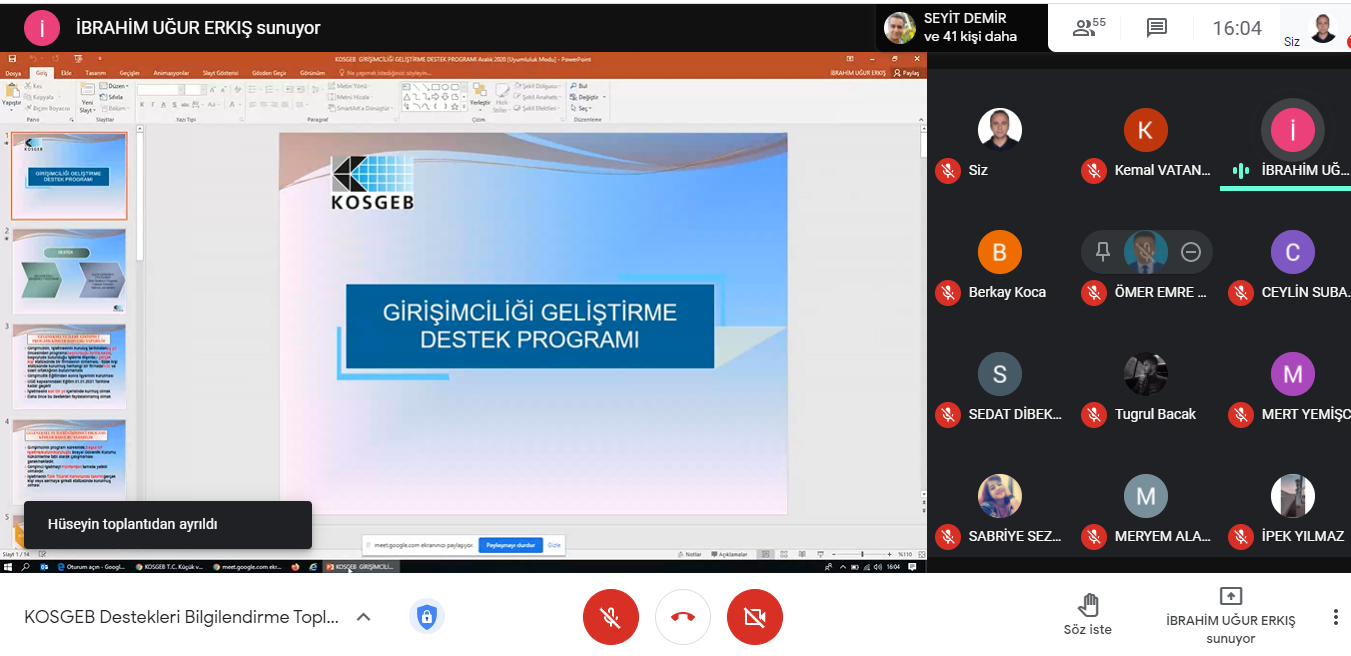Screen dimensions: 1351x656
Task: Select the SEDAT DİBEK participant avatar
Action: tap(999, 374)
